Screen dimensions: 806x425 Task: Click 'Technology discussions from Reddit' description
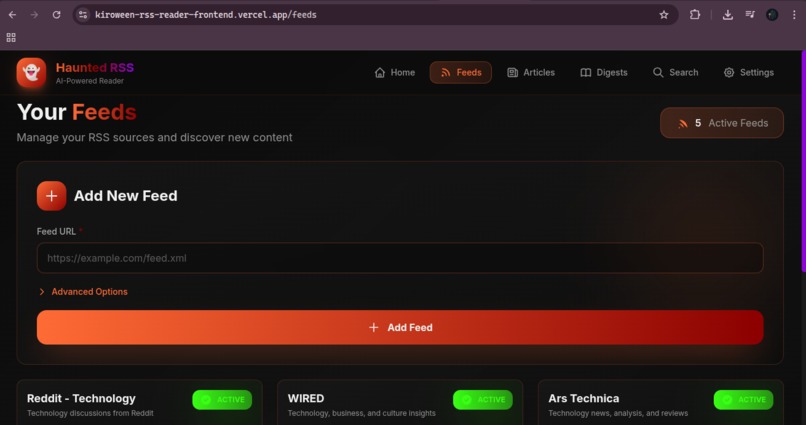tap(90, 413)
